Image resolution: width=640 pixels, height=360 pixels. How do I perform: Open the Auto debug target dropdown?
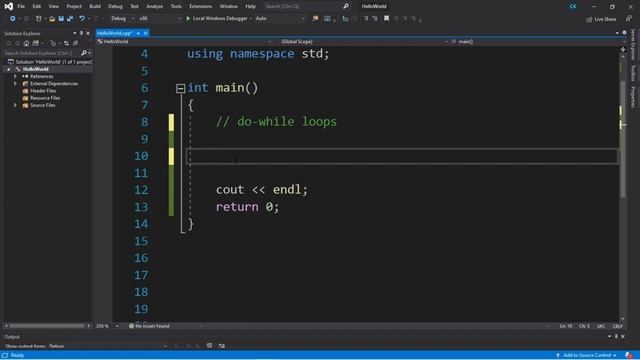(x=280, y=18)
